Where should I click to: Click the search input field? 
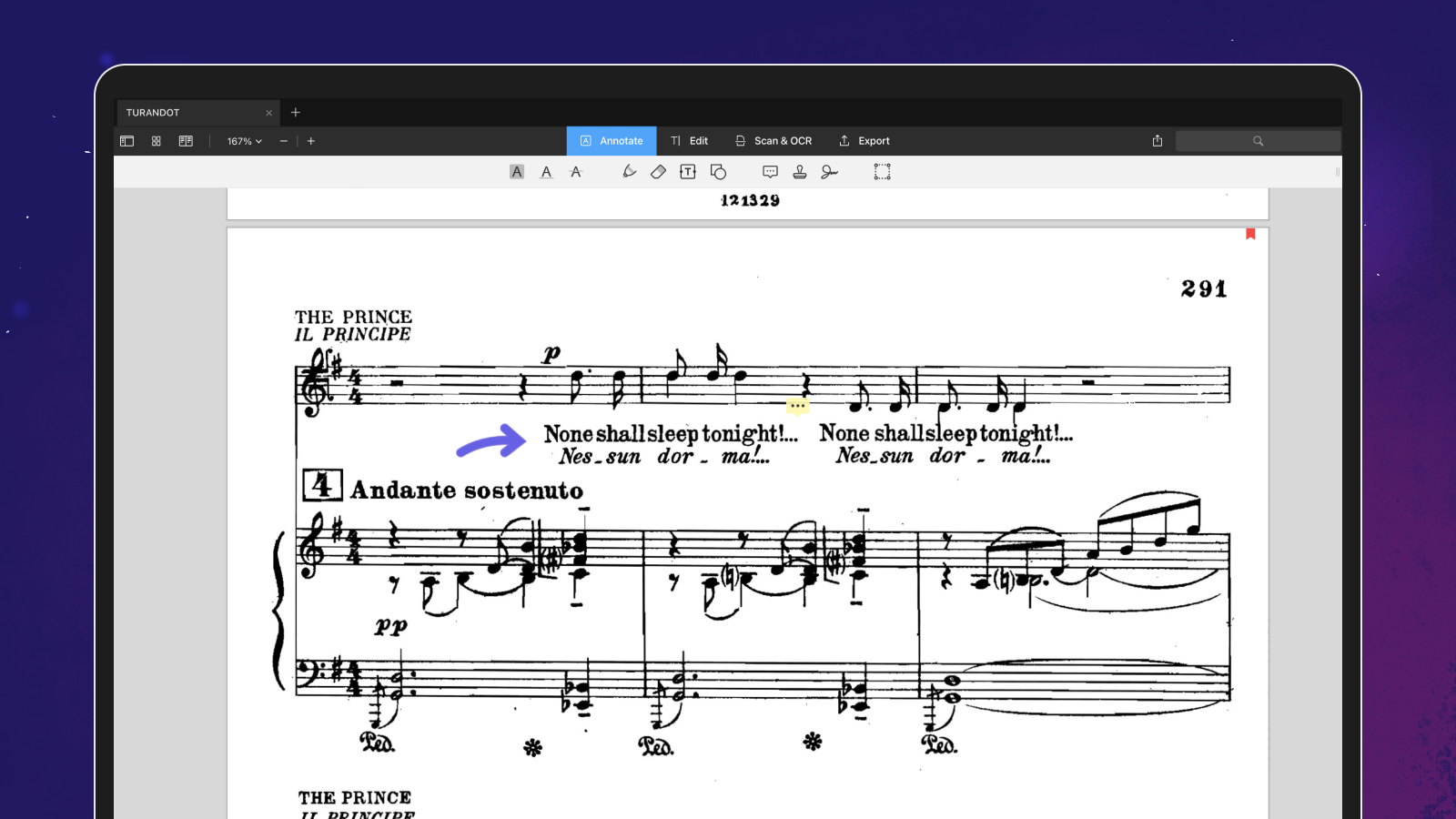point(1258,141)
